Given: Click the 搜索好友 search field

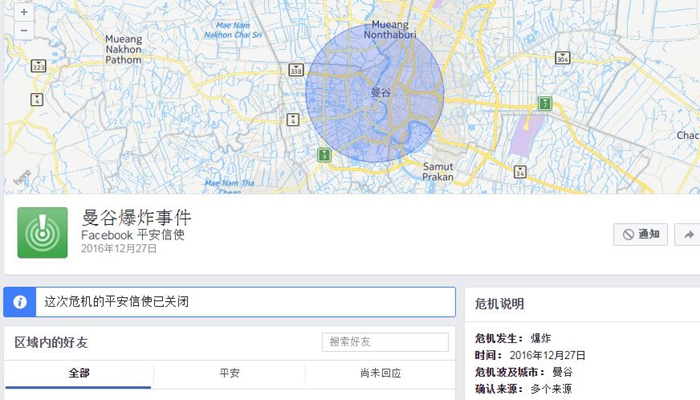Looking at the screenshot, I should tap(385, 342).
